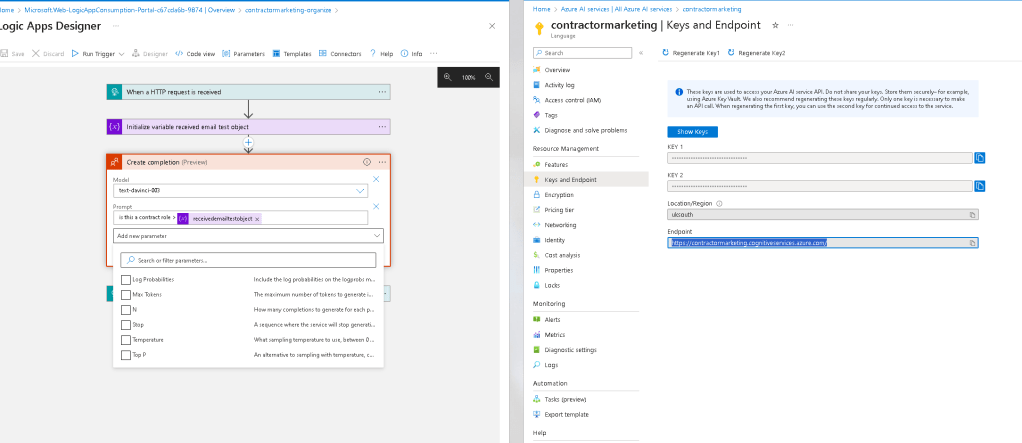Click Info in the designer toolbar
The image size is (1022, 443).
click(411, 54)
